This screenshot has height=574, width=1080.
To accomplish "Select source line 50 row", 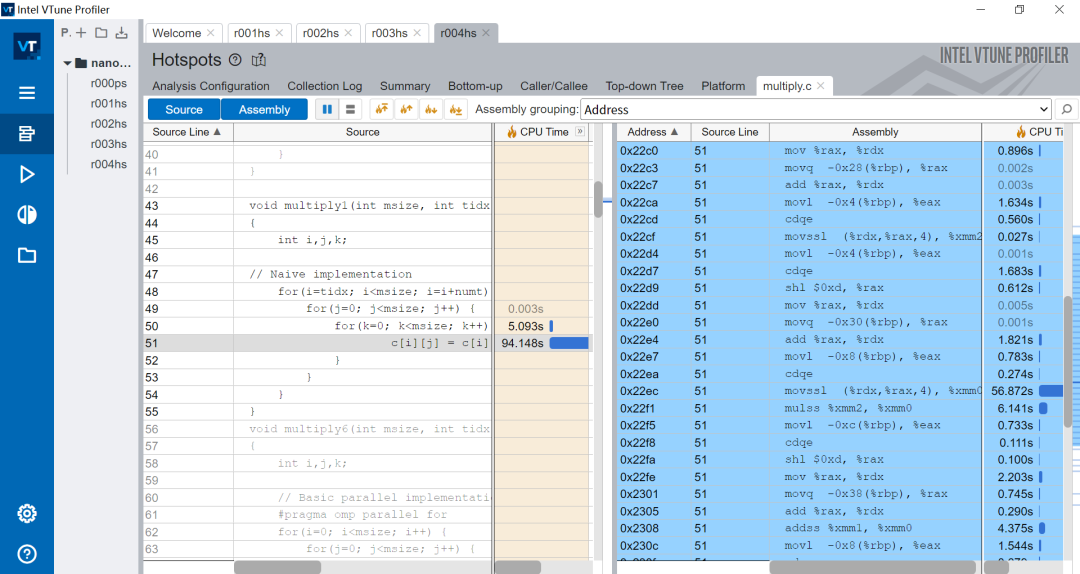I will click(366, 326).
